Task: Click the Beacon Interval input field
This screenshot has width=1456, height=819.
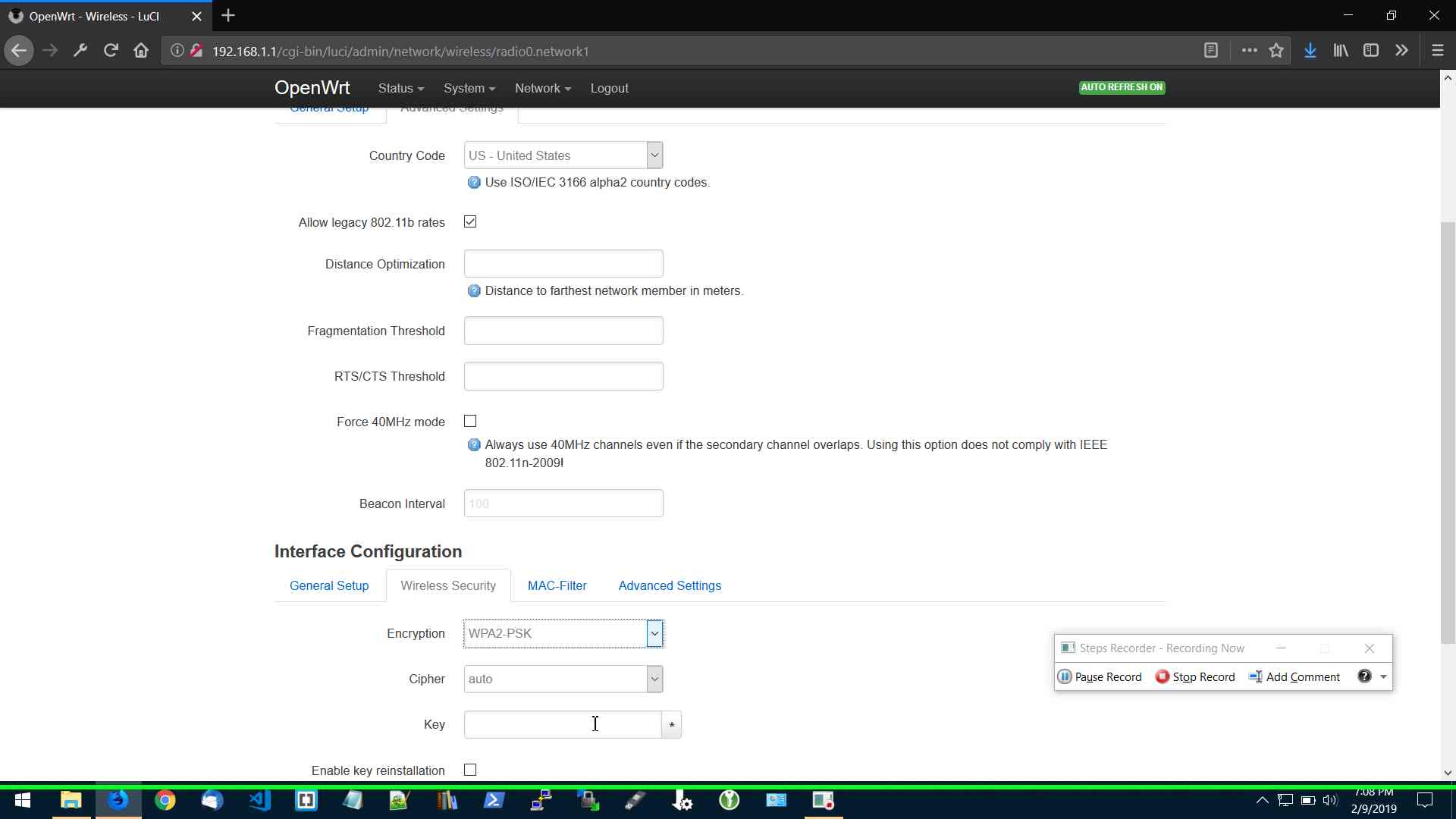Action: [563, 504]
